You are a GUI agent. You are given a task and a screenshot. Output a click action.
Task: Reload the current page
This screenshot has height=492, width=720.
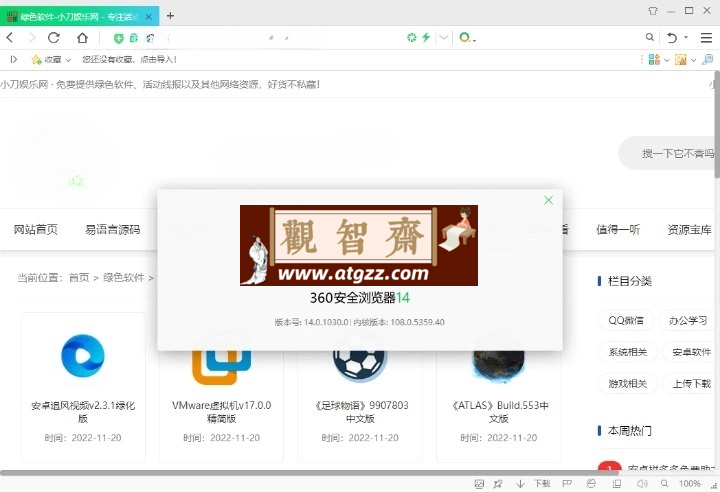[54, 38]
